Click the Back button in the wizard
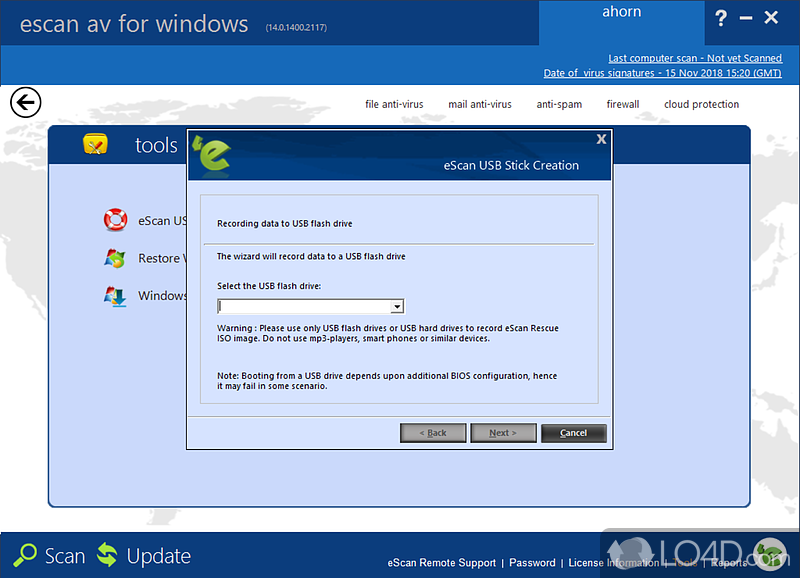 click(433, 433)
